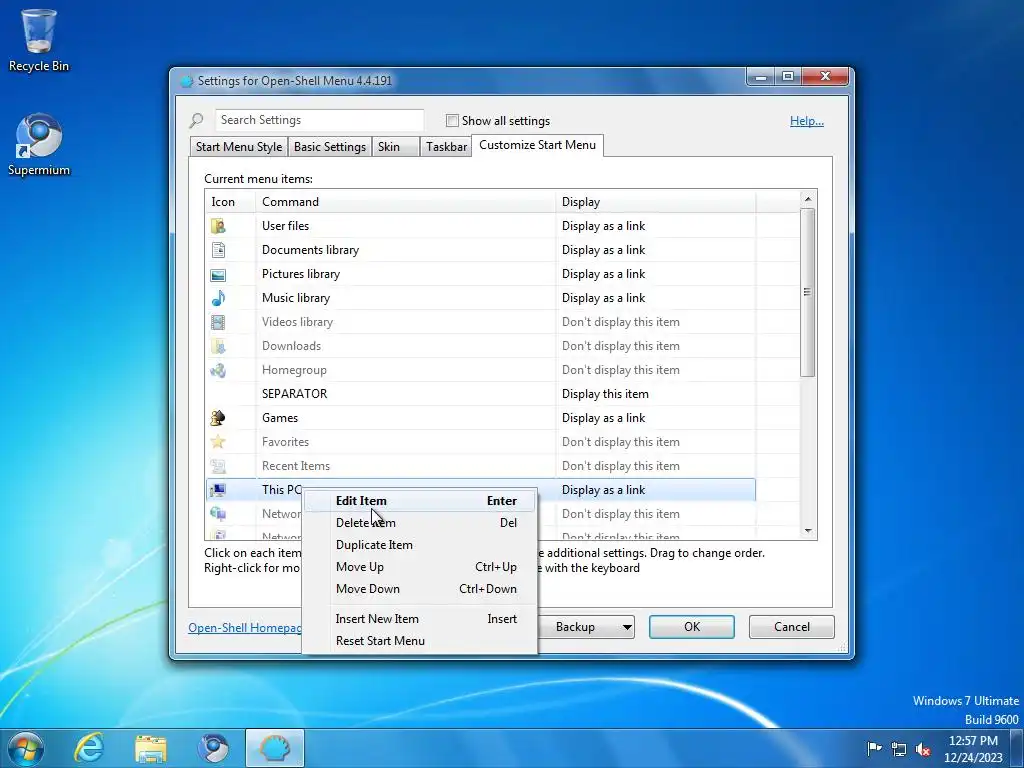Screen dimensions: 1024x768
Task: Open the Windows Start orb
Action: coord(25,748)
